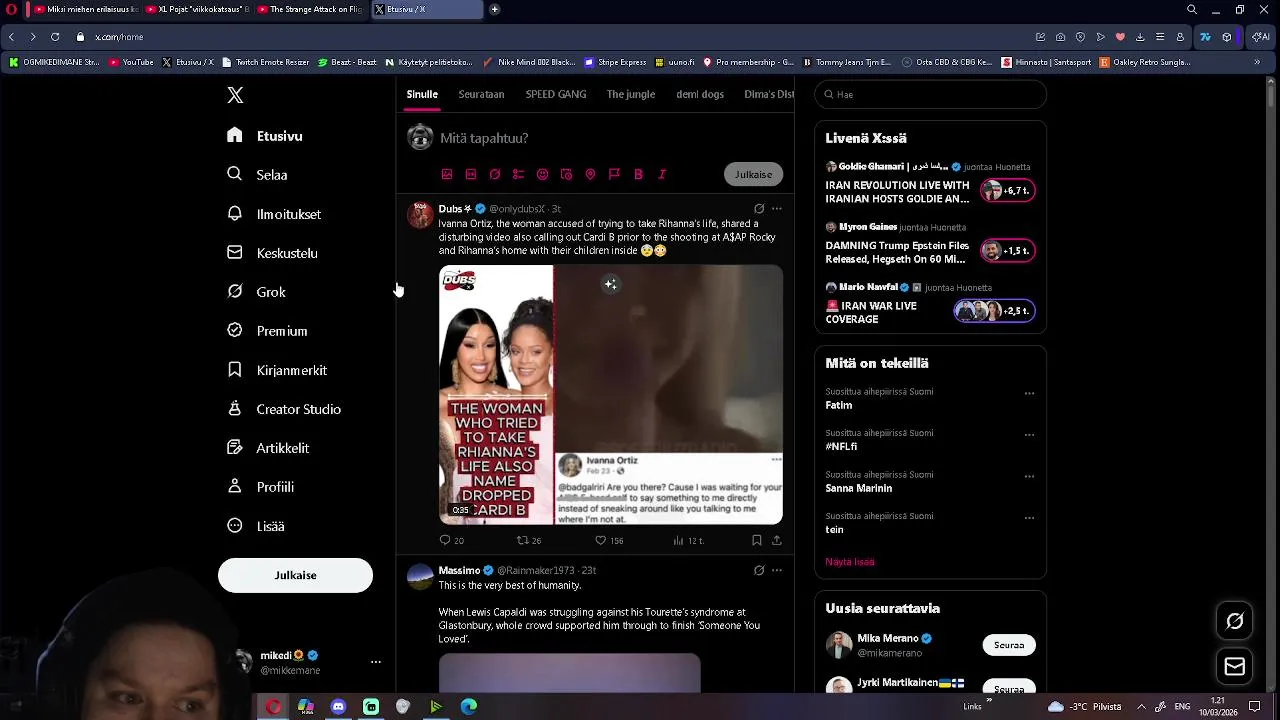Image resolution: width=1280 pixels, height=720 pixels.
Task: Open the IRAN REVOLUTION LIVE space
Action: pyautogui.click(x=930, y=185)
